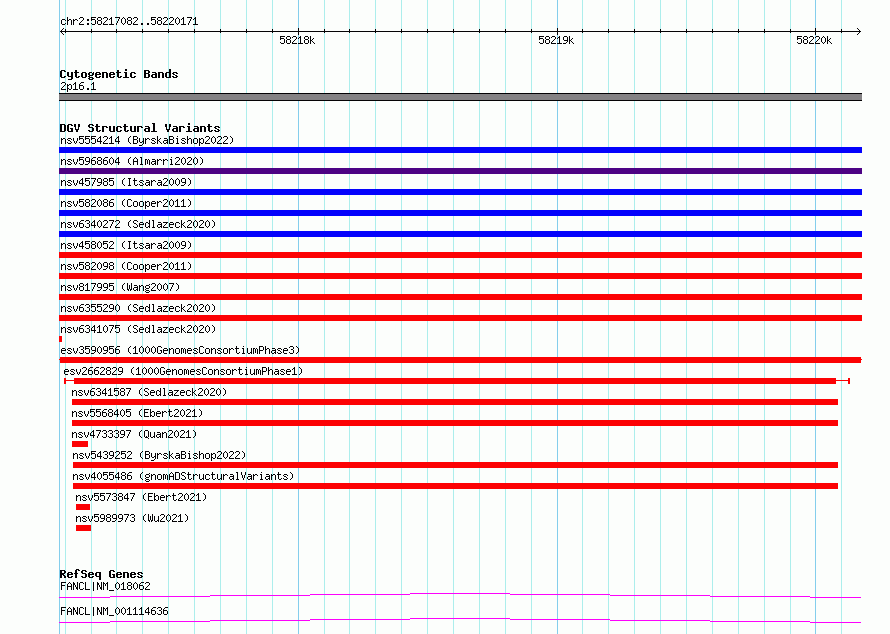Open variant esv3590956 (1000GenomesConsortiumPhase3) label
This screenshot has width=890, height=634.
pyautogui.click(x=180, y=350)
